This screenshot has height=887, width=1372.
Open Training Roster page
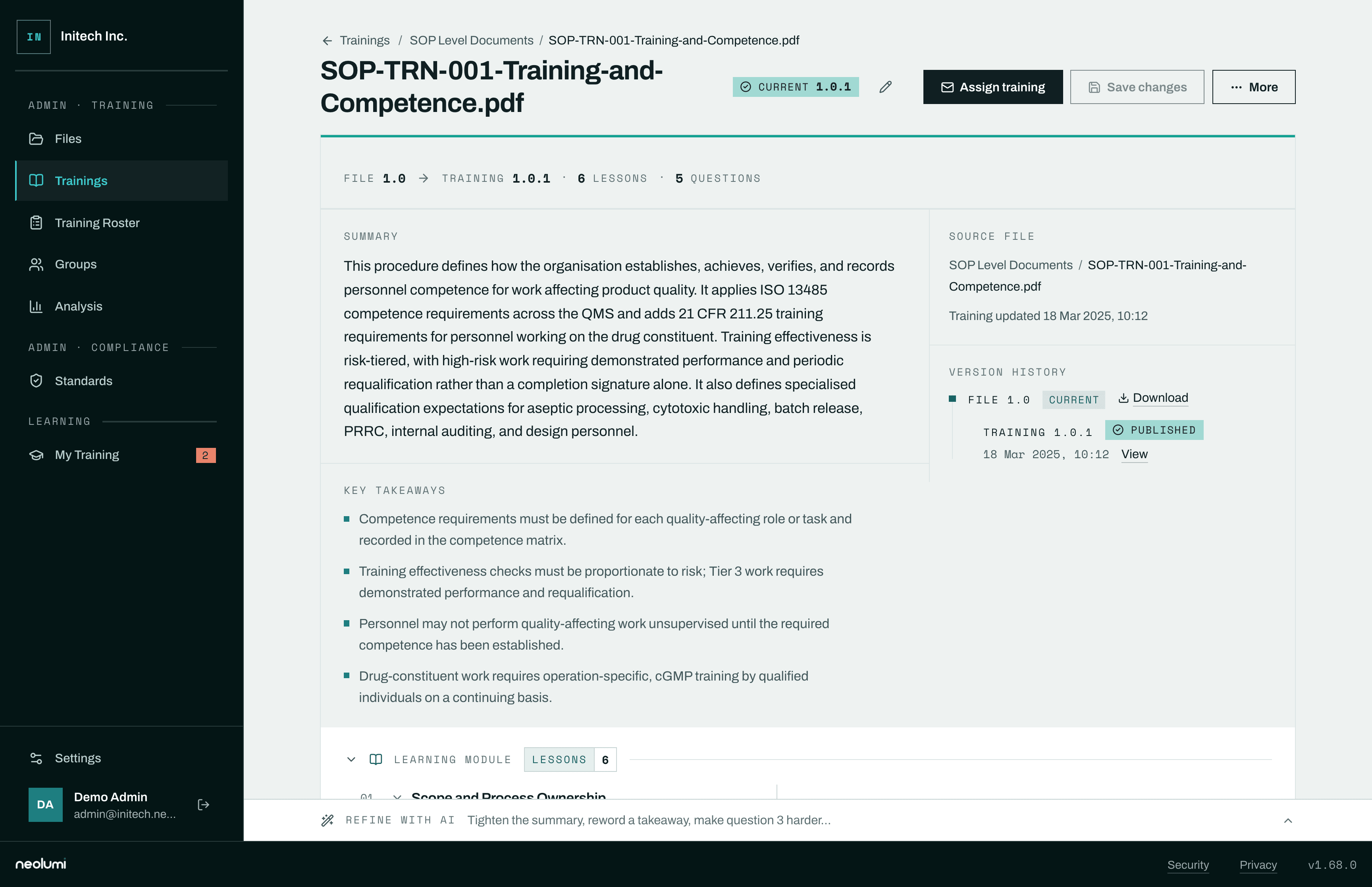(121, 223)
